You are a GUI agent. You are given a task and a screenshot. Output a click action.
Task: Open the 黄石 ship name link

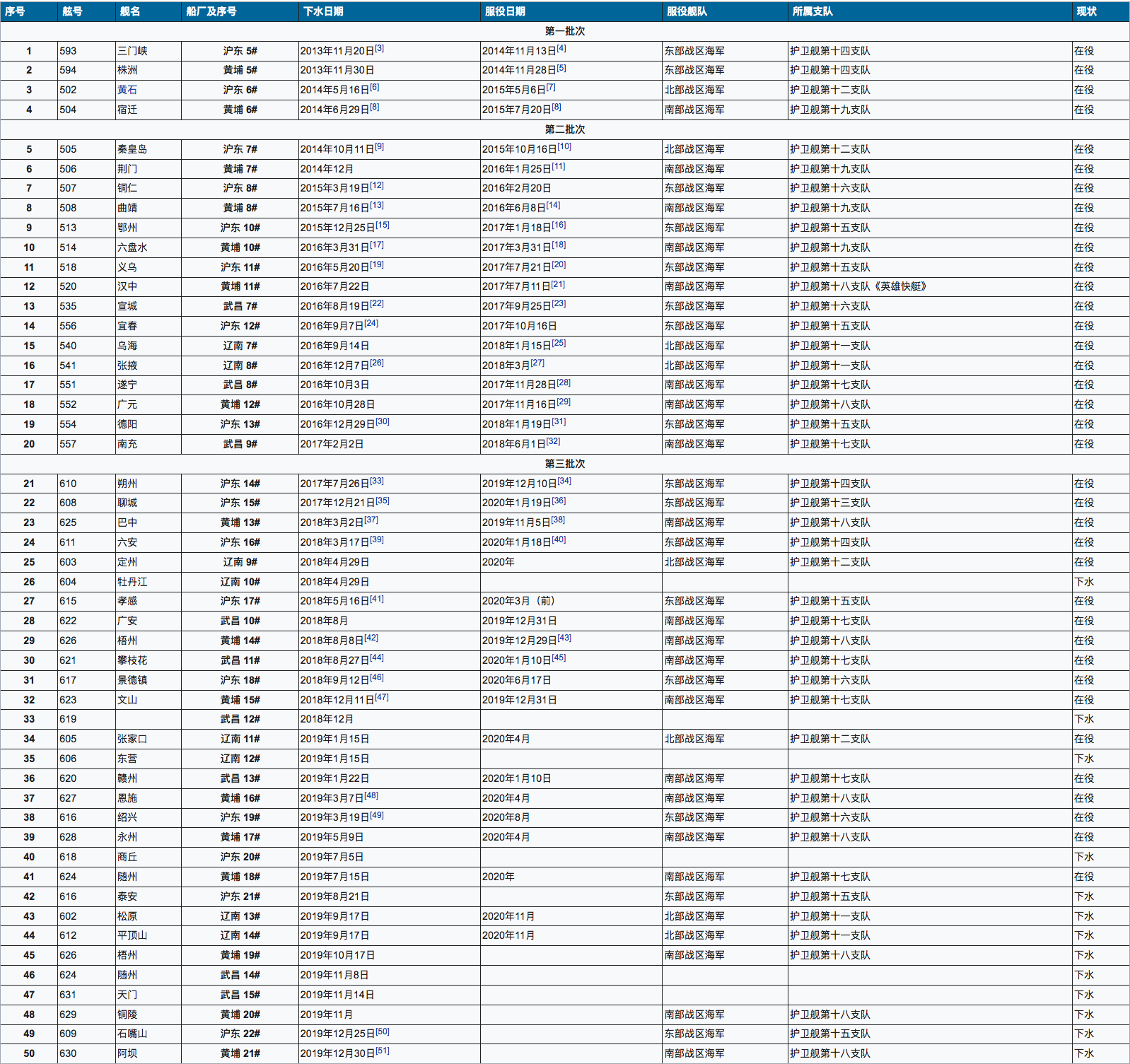(x=127, y=90)
